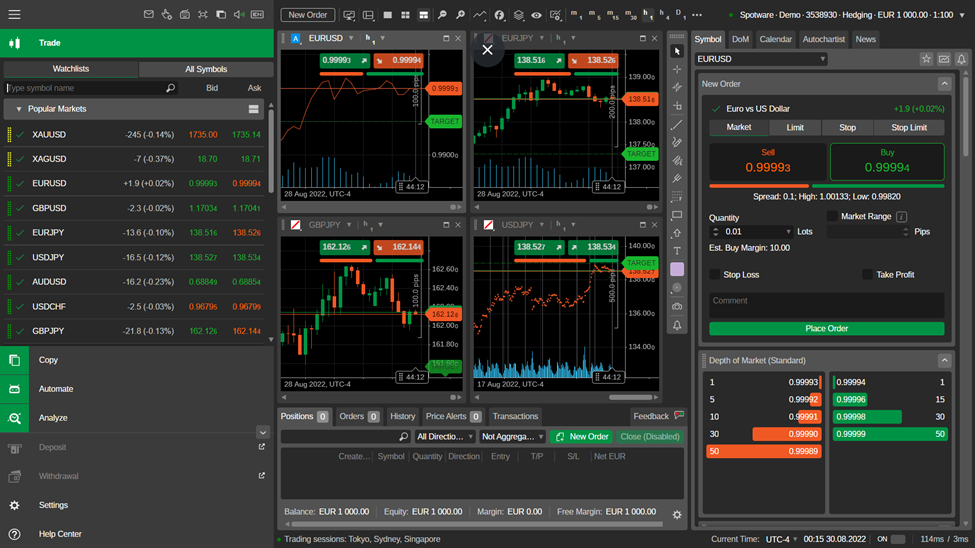This screenshot has width=975, height=548.
Task: Enable the Stop Loss checkbox
Action: coord(715,274)
